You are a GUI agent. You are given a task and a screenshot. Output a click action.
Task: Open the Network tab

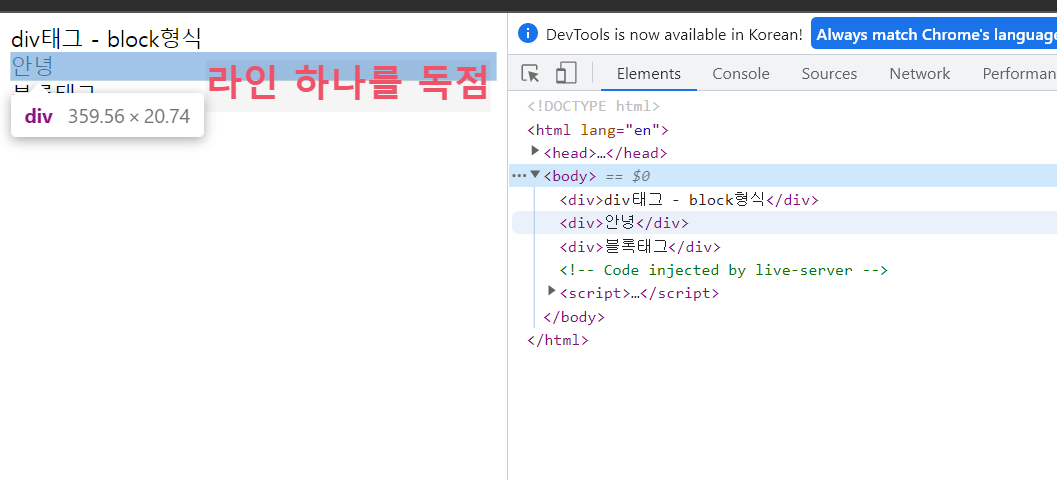tap(919, 73)
